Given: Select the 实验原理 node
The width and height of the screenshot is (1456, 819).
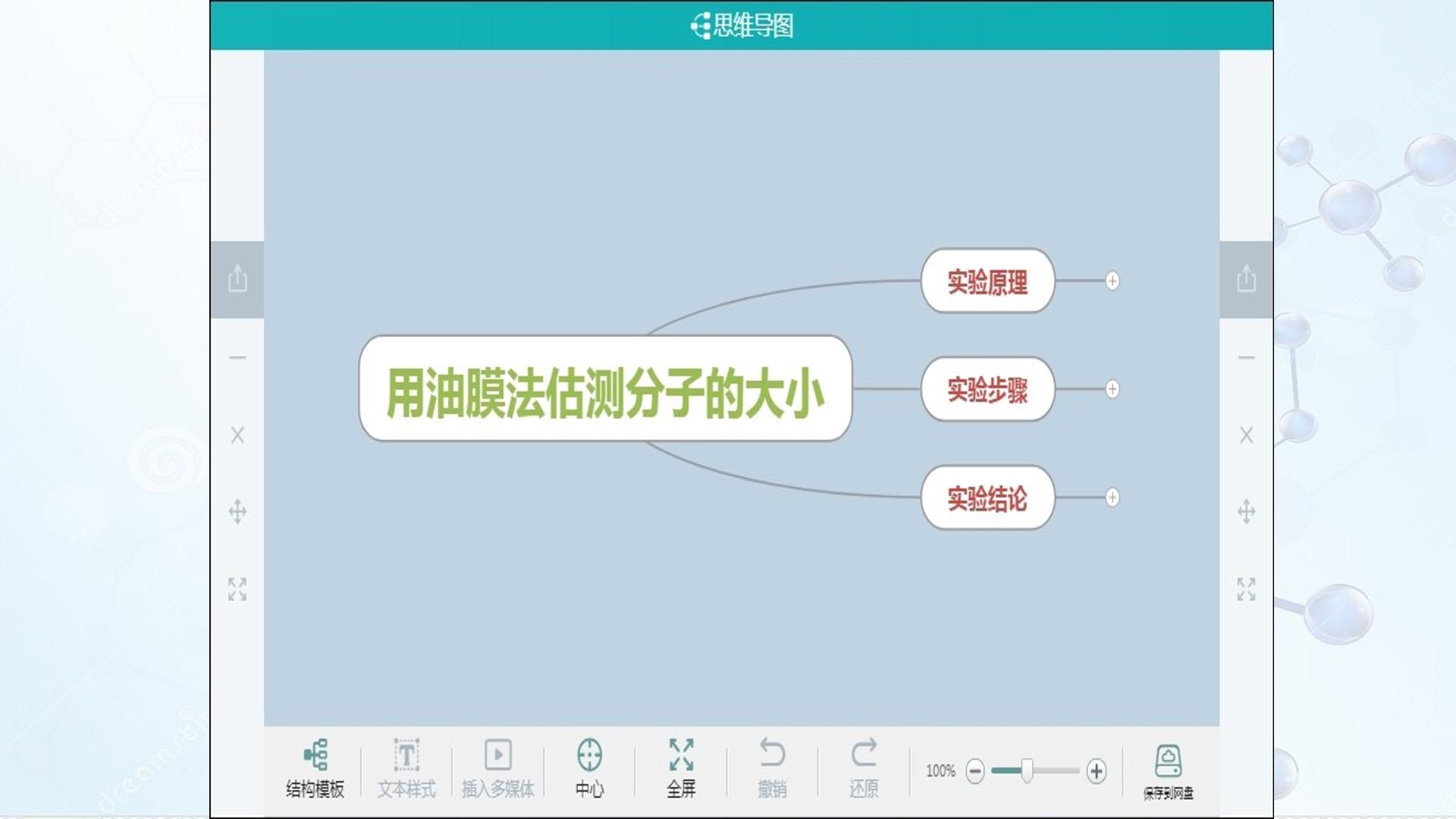Looking at the screenshot, I should coord(987,281).
